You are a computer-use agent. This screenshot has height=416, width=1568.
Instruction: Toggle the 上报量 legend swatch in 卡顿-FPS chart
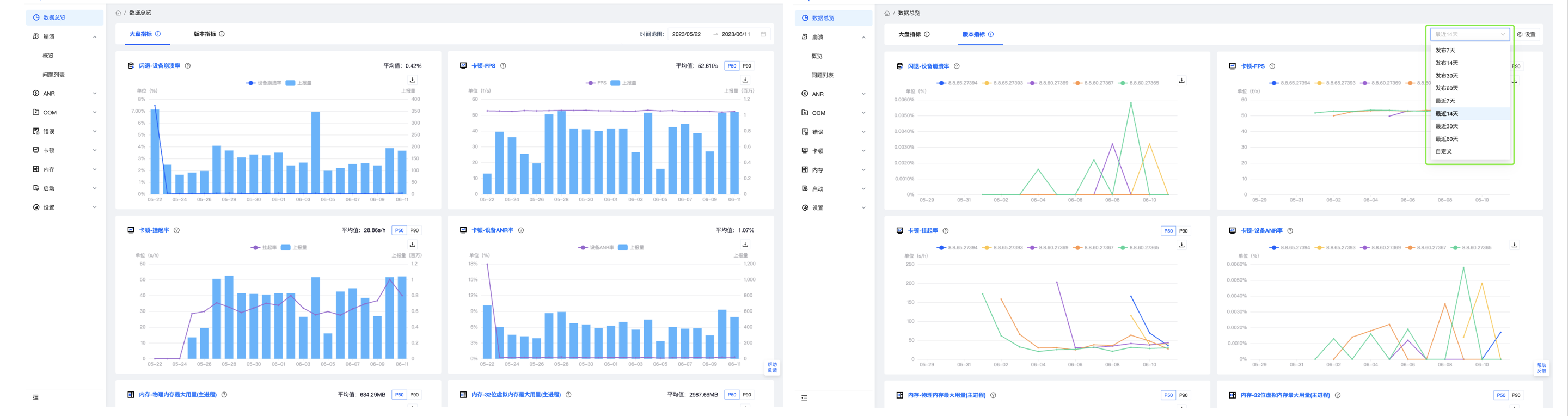(x=615, y=83)
